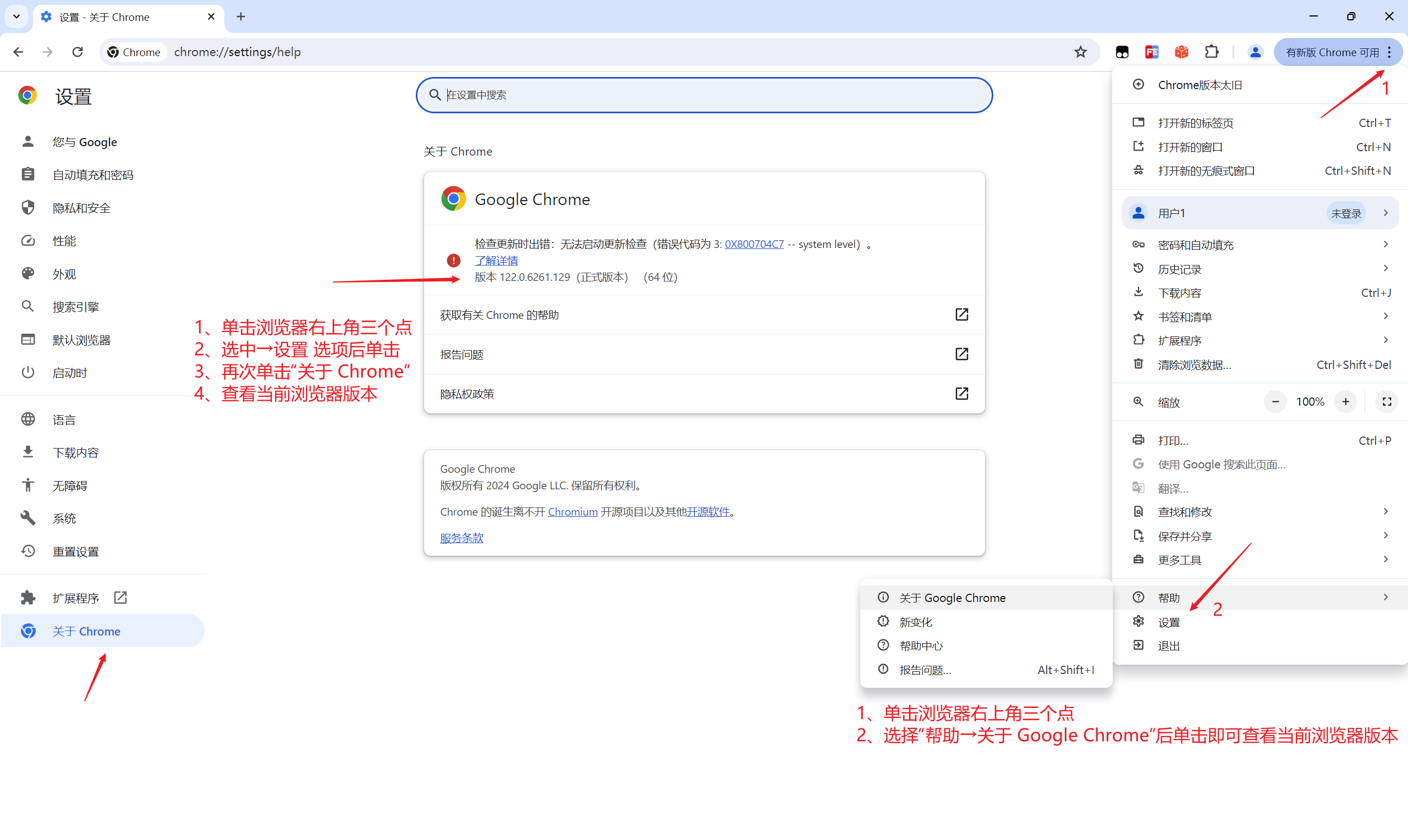Viewport: 1408px width, 840px height.
Task: Close the Settings tab
Action: (211, 17)
